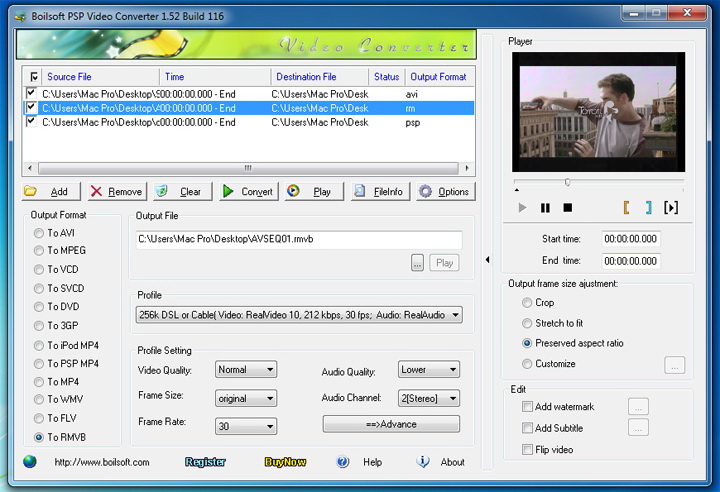Set the start mark bracket in player

(x=626, y=208)
